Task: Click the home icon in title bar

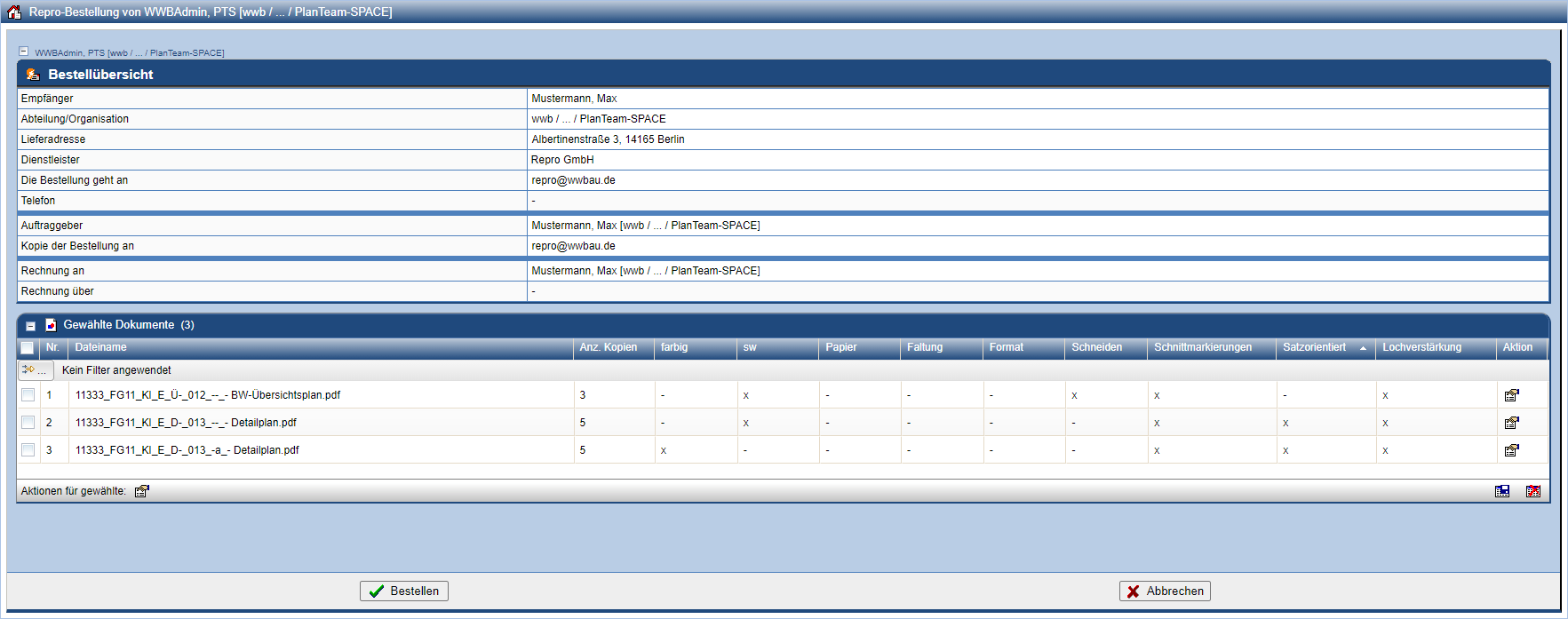Action: 13,12
